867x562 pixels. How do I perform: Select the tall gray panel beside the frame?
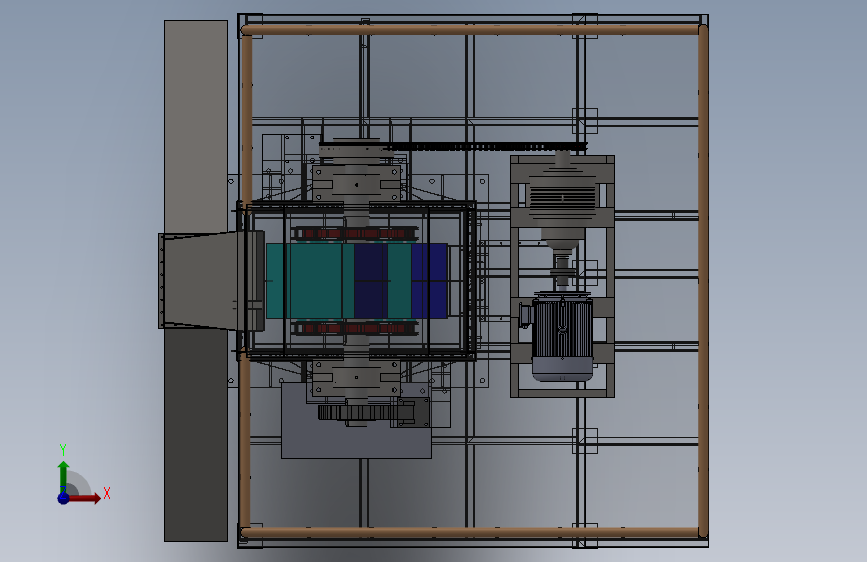pos(196,126)
